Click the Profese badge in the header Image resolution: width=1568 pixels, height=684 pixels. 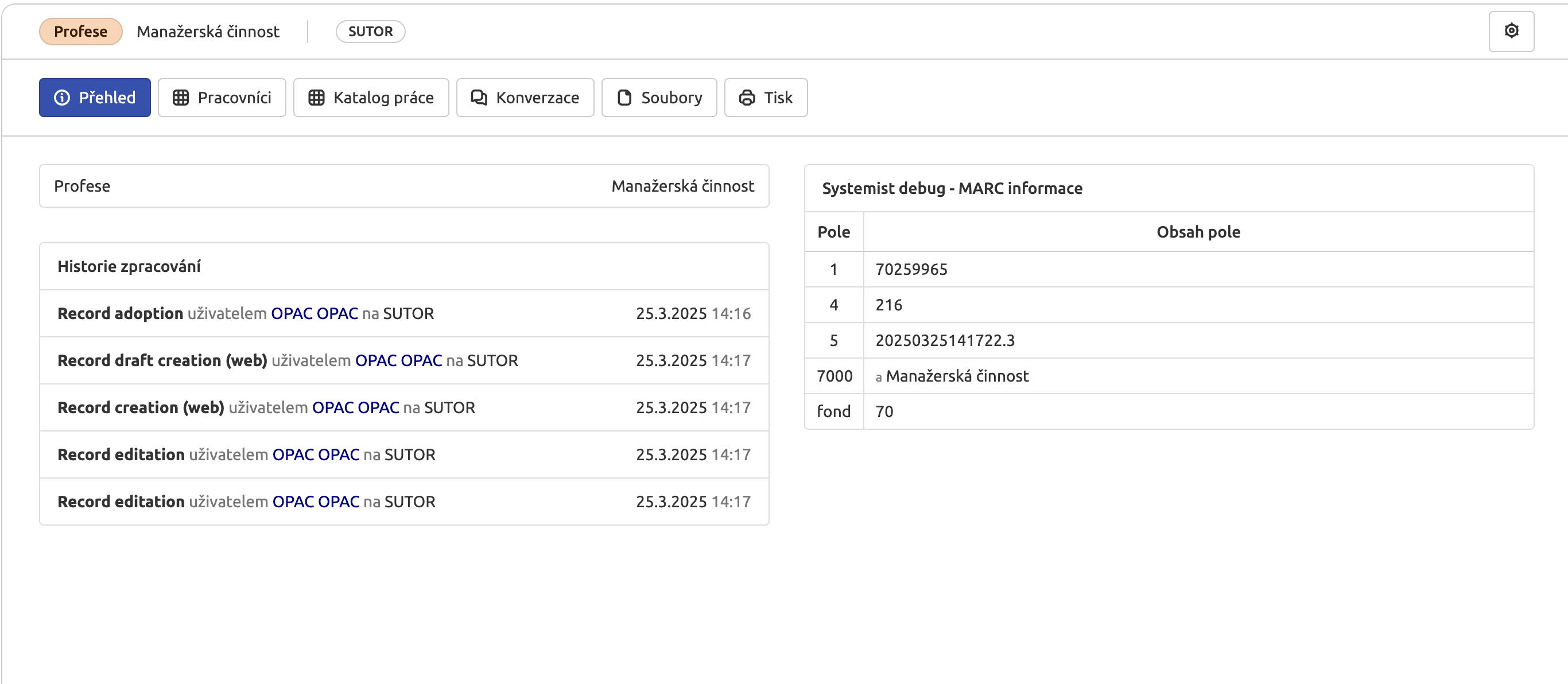click(x=80, y=32)
